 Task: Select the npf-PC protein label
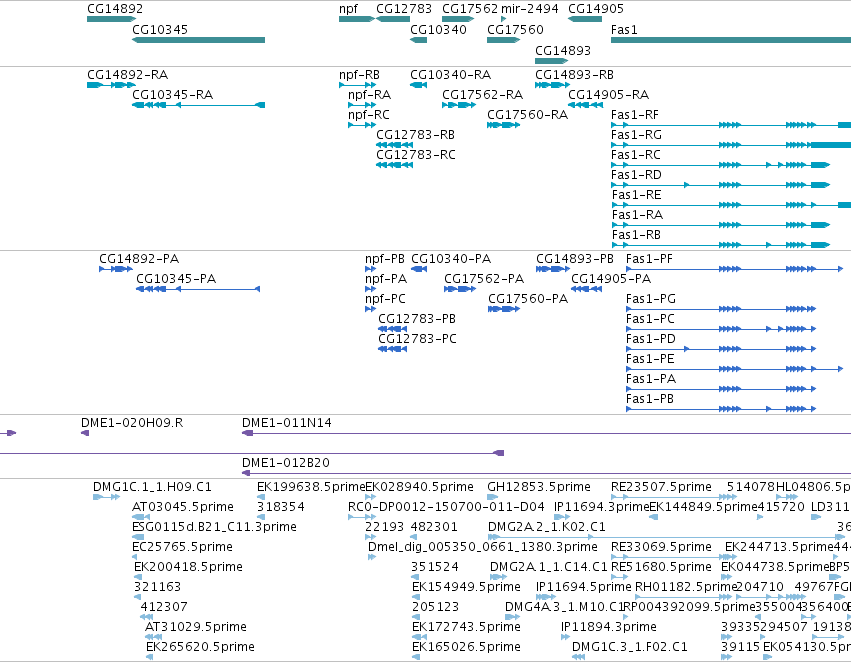click(x=385, y=298)
